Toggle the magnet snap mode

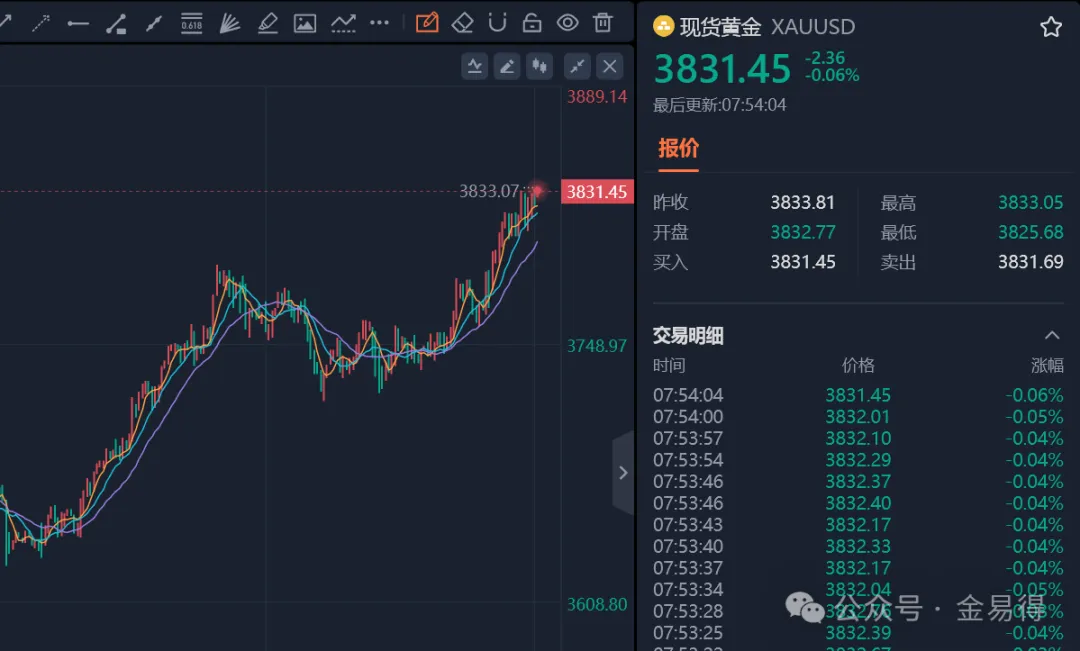point(497,22)
